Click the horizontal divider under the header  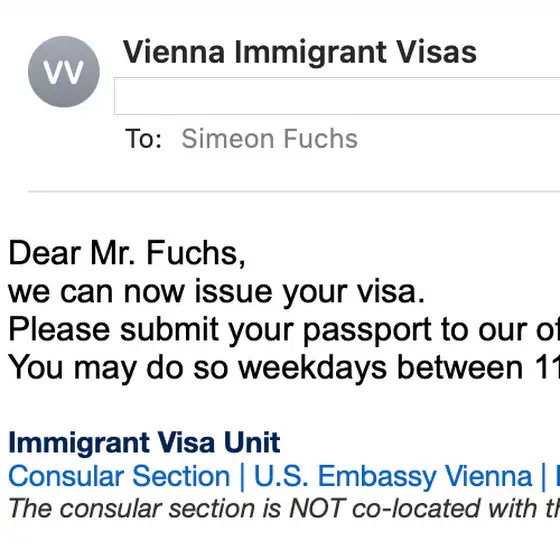point(294,192)
